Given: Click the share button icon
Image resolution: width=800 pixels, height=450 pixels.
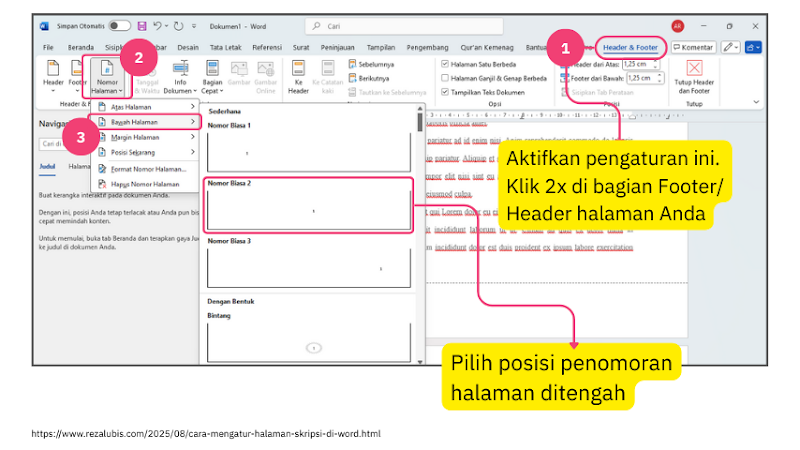Looking at the screenshot, I should point(753,47).
